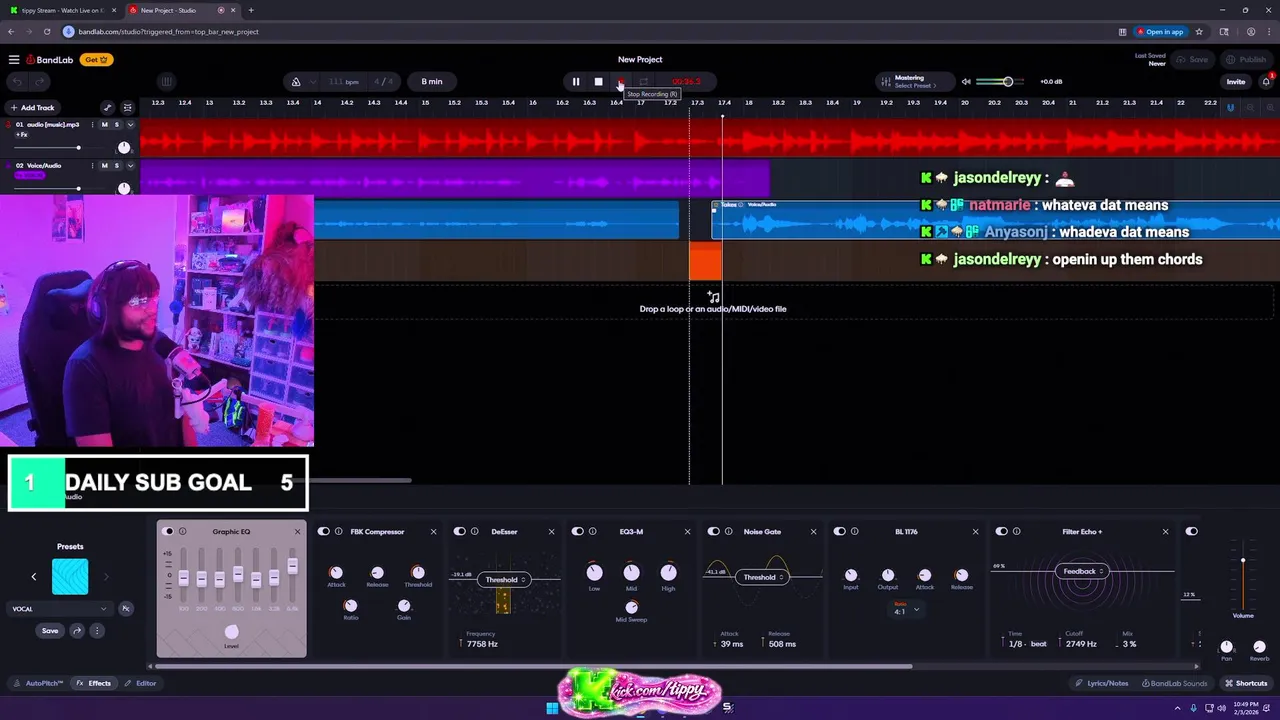1280x720 pixels.
Task: Expand track 02 Voice/Audio chevron
Action: click(x=130, y=165)
